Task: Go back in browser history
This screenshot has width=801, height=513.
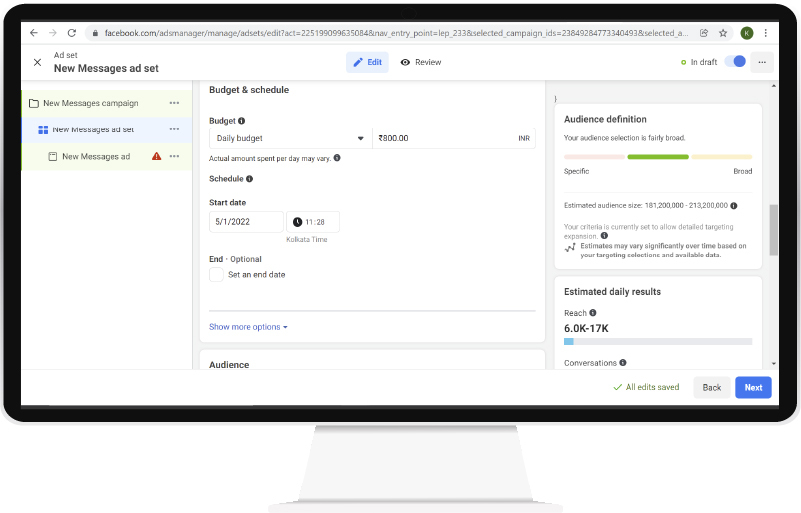Action: point(34,33)
